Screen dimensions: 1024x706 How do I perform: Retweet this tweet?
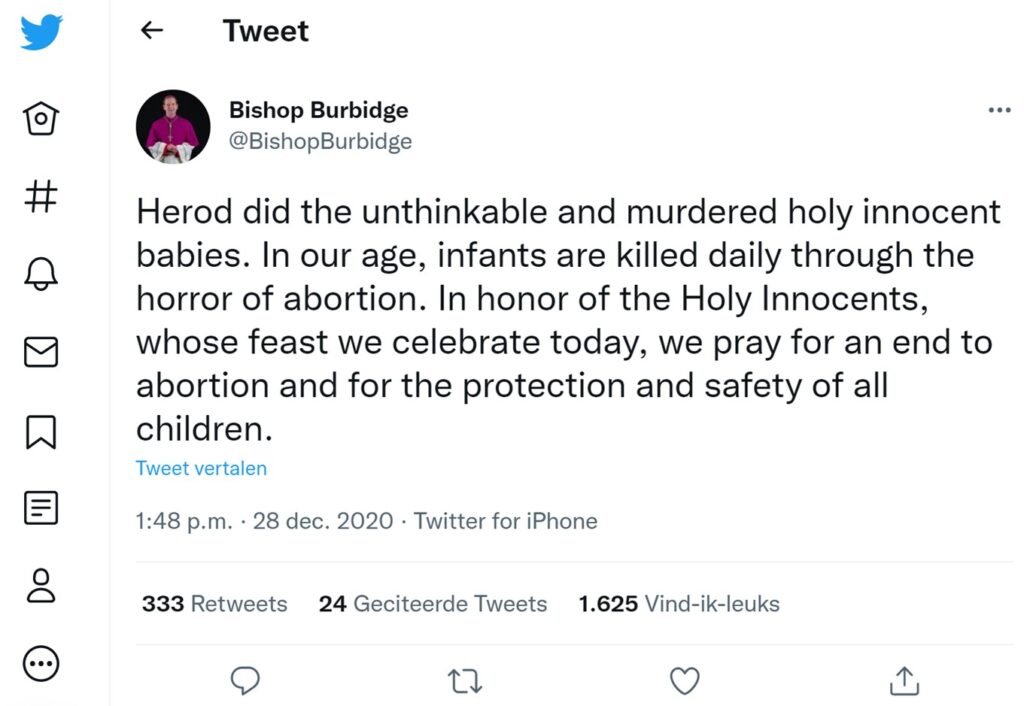click(x=465, y=681)
